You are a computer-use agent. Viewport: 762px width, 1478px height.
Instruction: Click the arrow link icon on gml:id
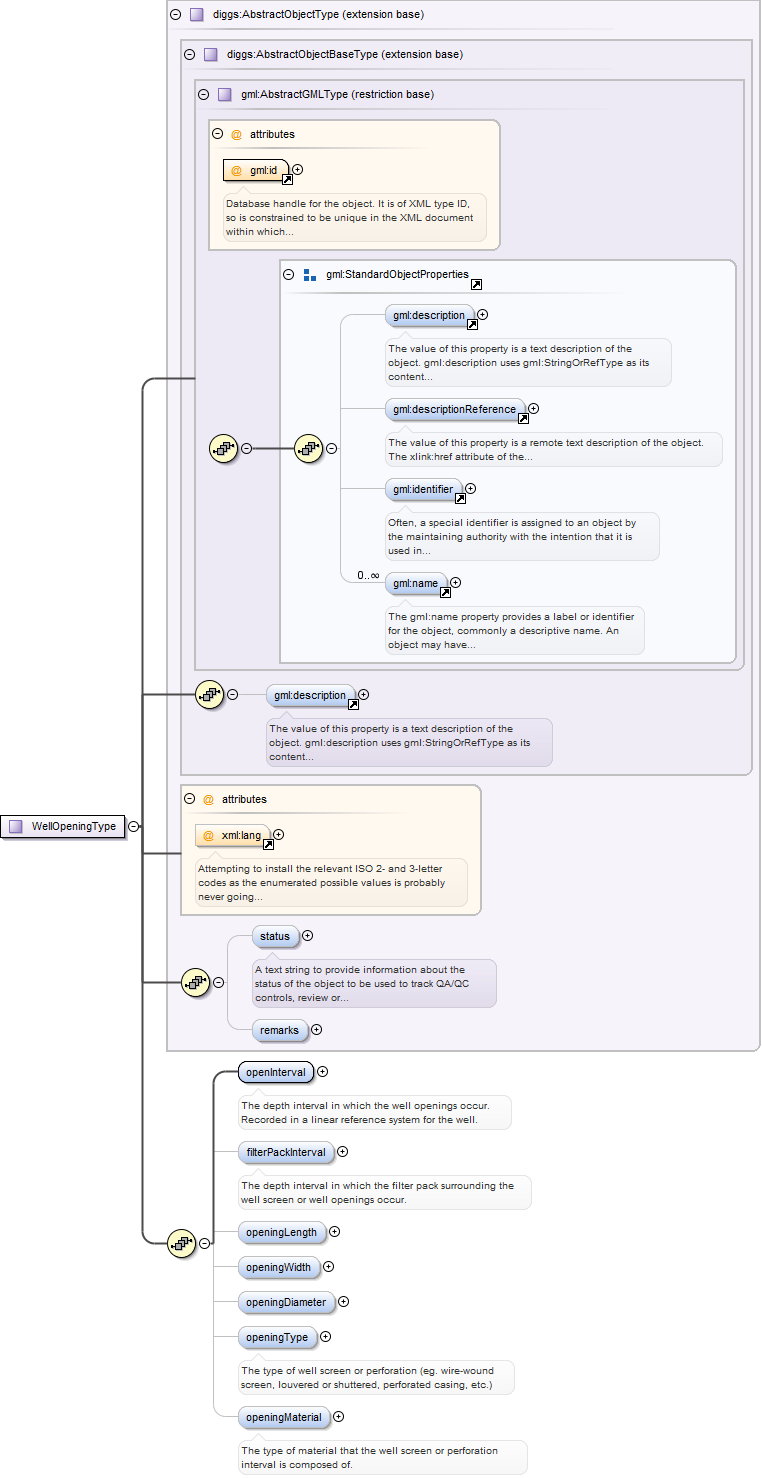[287, 180]
